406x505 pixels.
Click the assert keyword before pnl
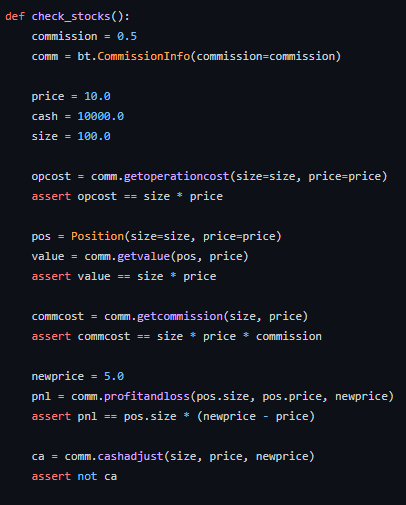click(51, 416)
